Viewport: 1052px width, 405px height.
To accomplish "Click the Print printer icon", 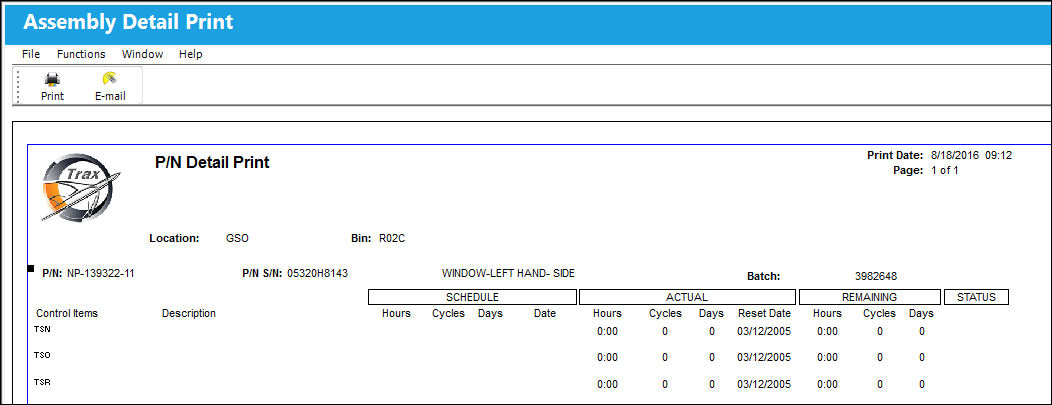I will click(52, 79).
